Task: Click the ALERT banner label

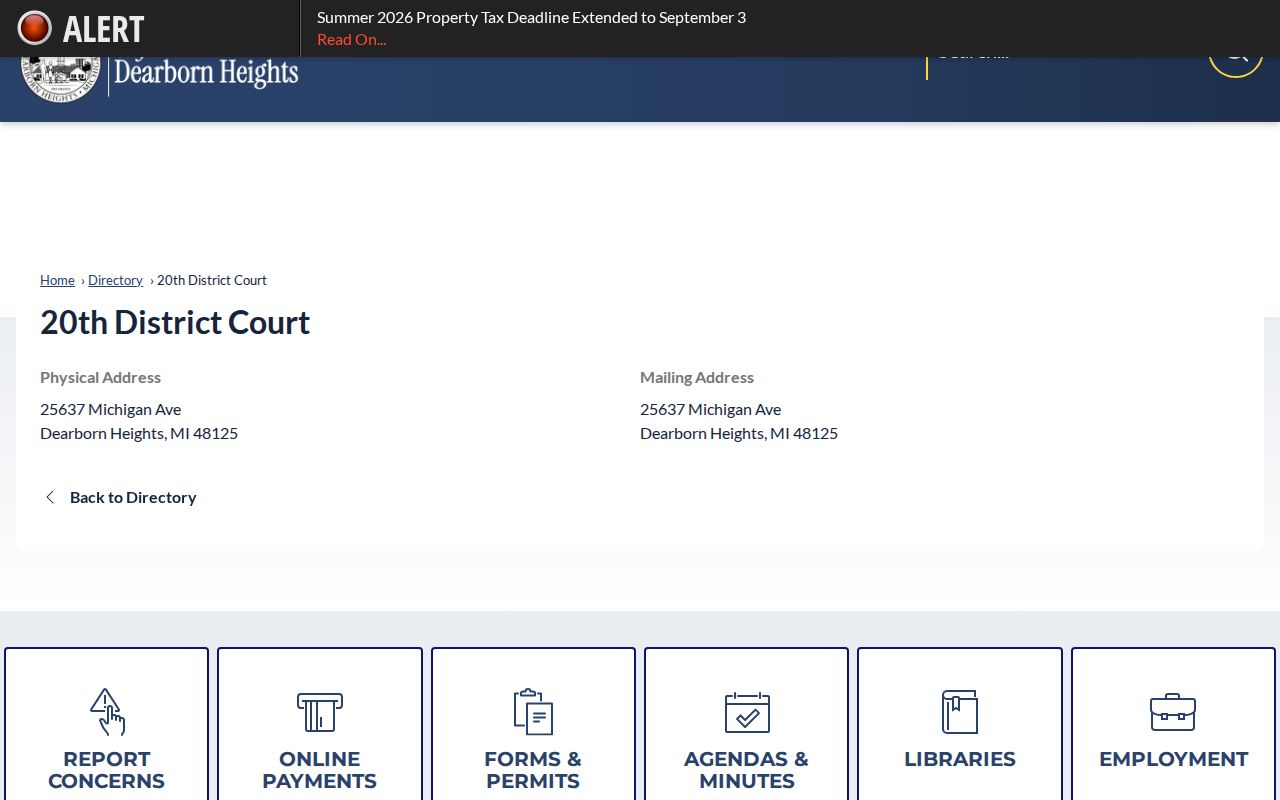Action: (104, 29)
